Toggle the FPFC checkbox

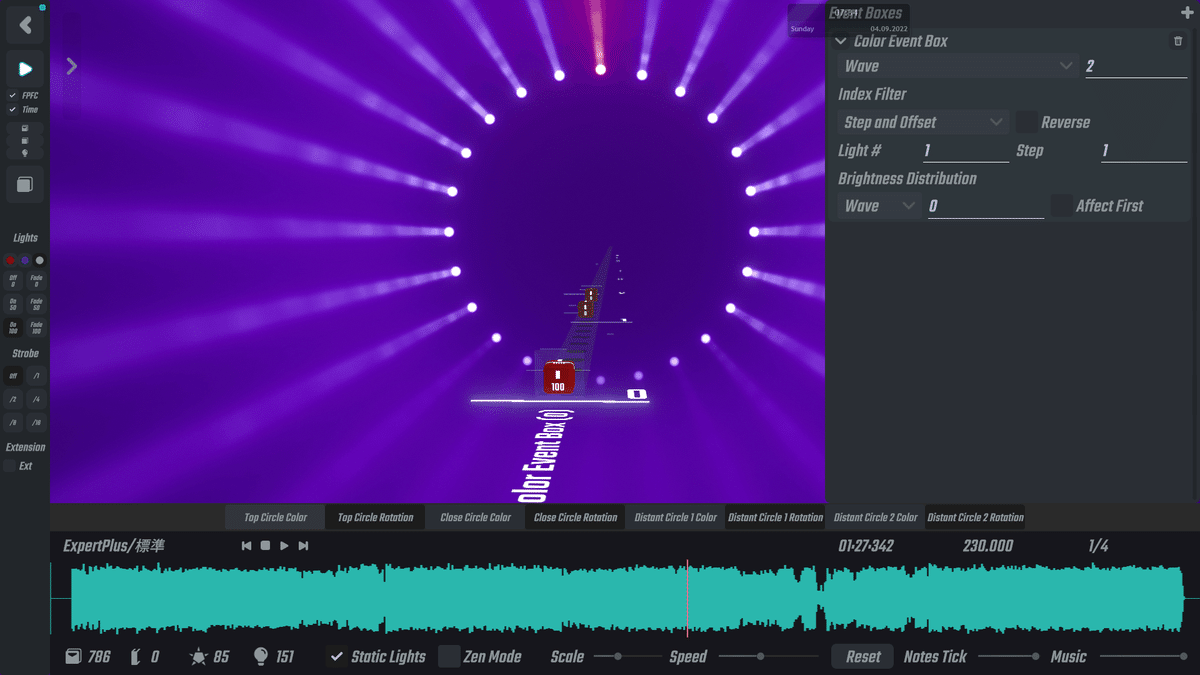point(13,96)
